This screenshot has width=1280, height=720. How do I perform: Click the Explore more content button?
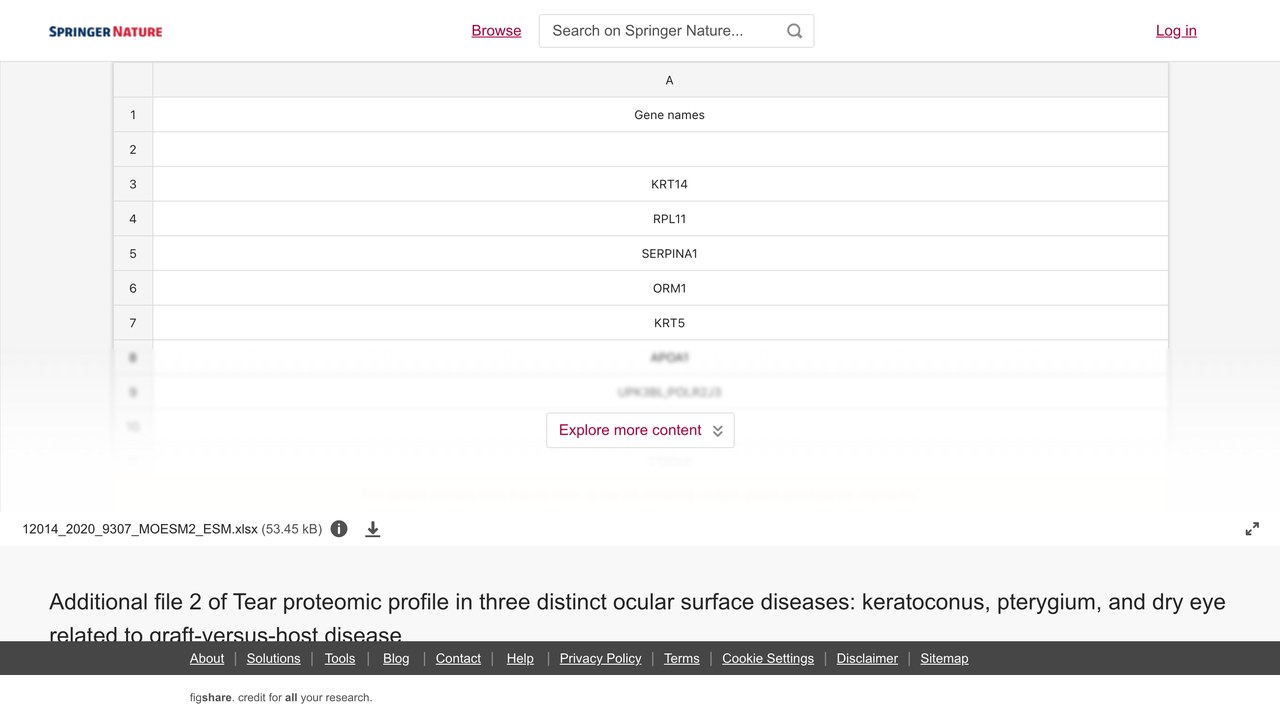tap(640, 430)
